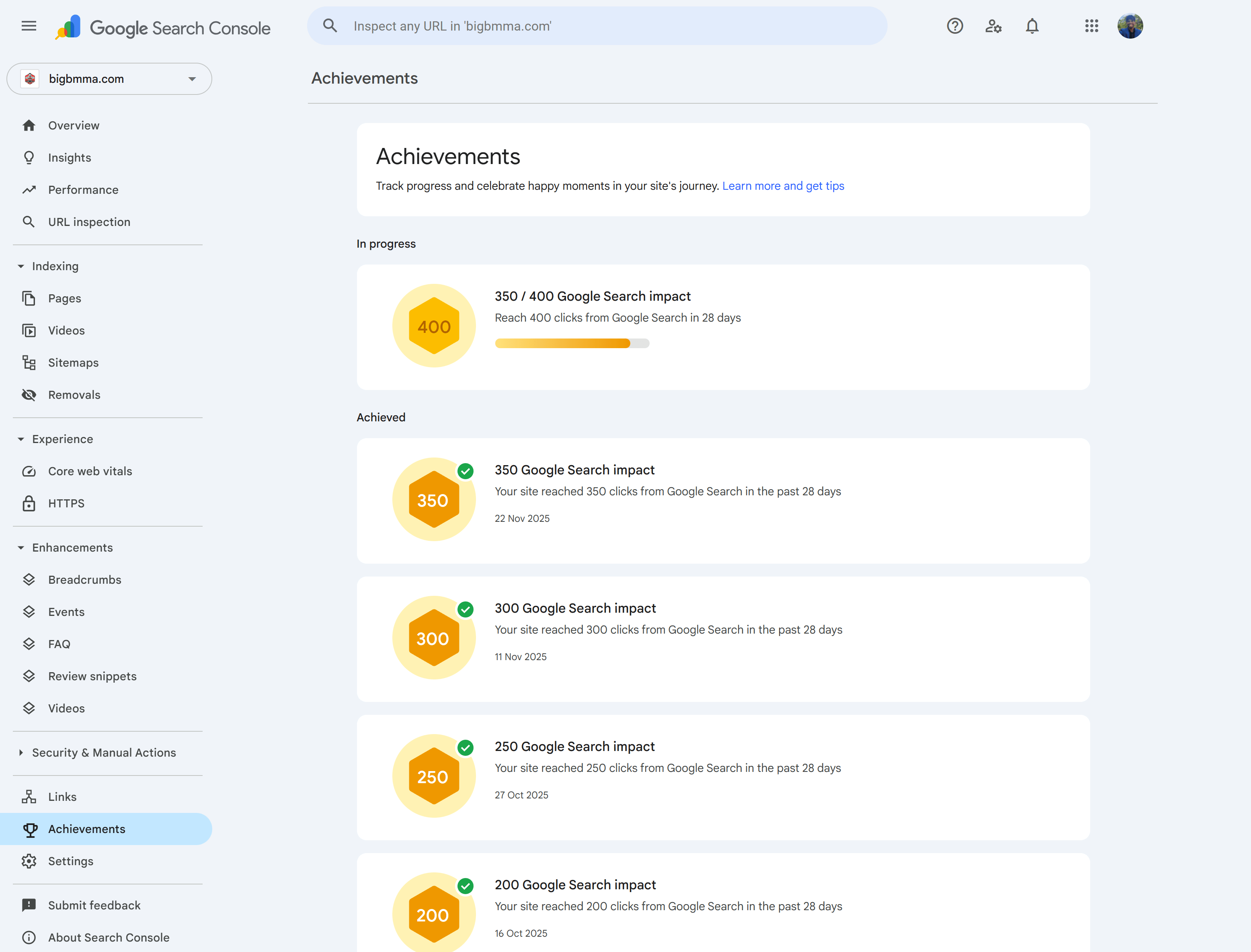The height and width of the screenshot is (952, 1251).
Task: Click the 400 hexagon badge
Action: point(434,326)
